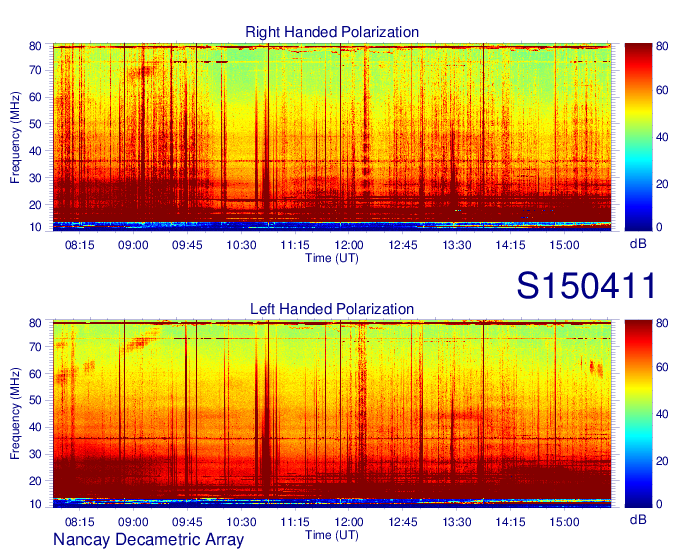Click '20' on upper color scale
680x552 pixels.
click(662, 184)
